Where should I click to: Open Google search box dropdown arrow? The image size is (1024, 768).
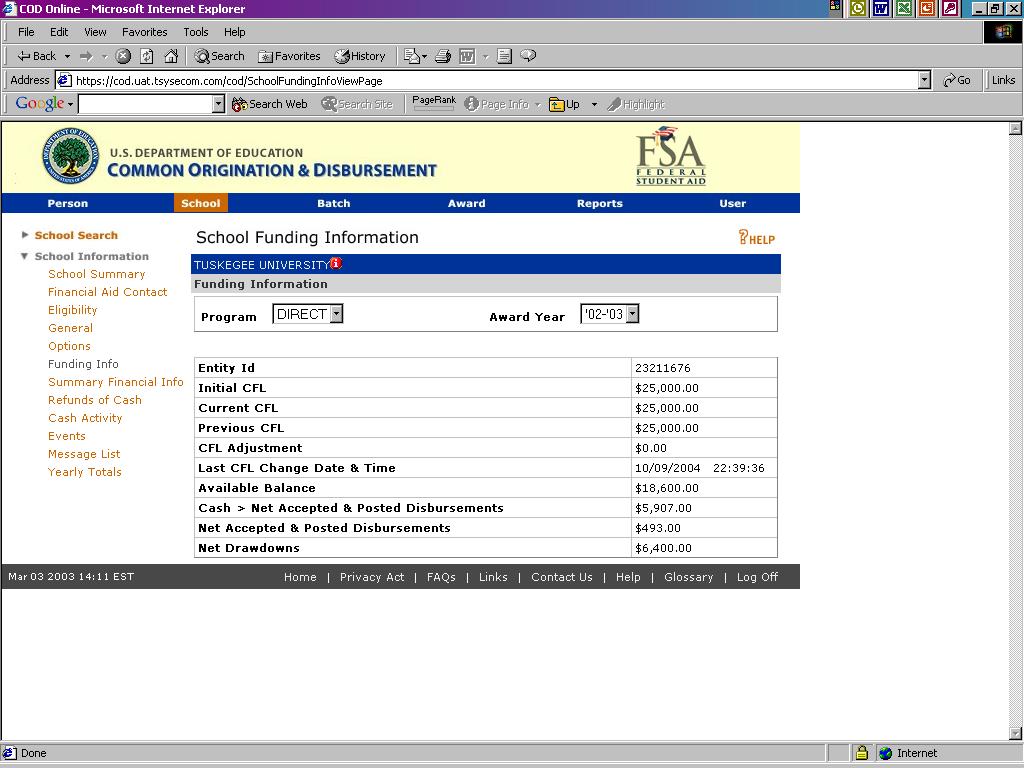[218, 104]
